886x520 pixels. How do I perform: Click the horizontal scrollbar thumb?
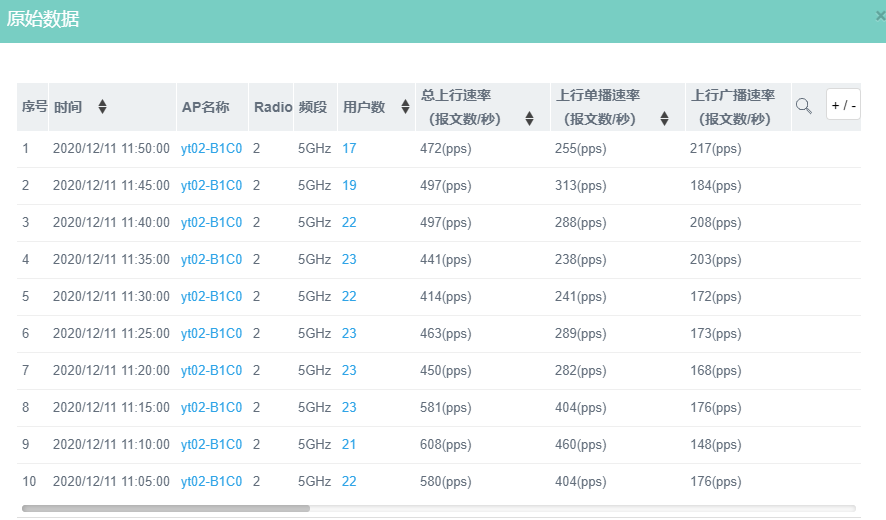click(x=166, y=509)
